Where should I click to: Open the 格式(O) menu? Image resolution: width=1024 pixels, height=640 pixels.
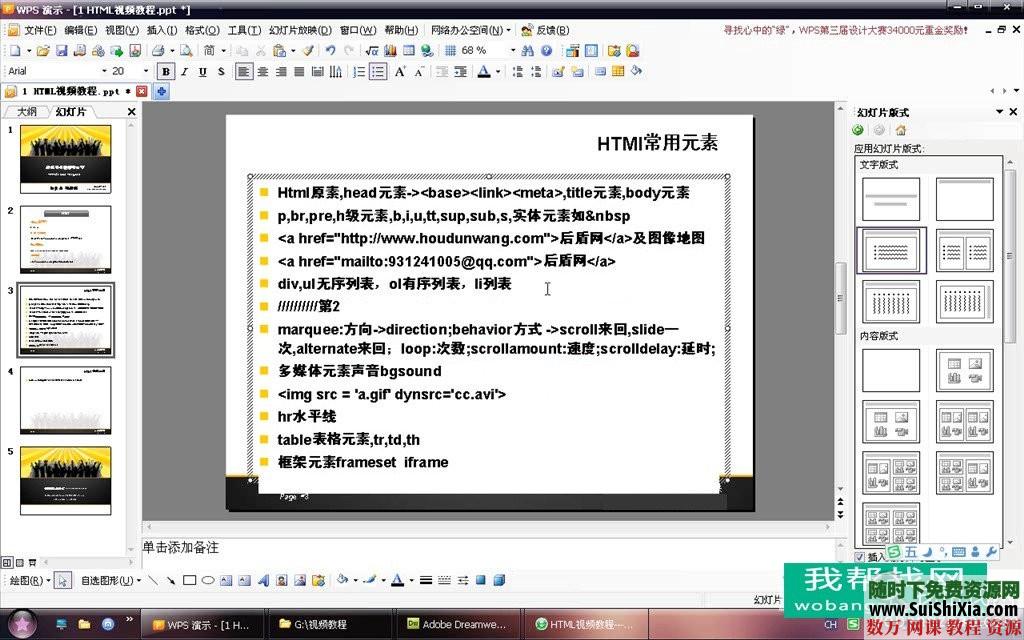coord(202,30)
